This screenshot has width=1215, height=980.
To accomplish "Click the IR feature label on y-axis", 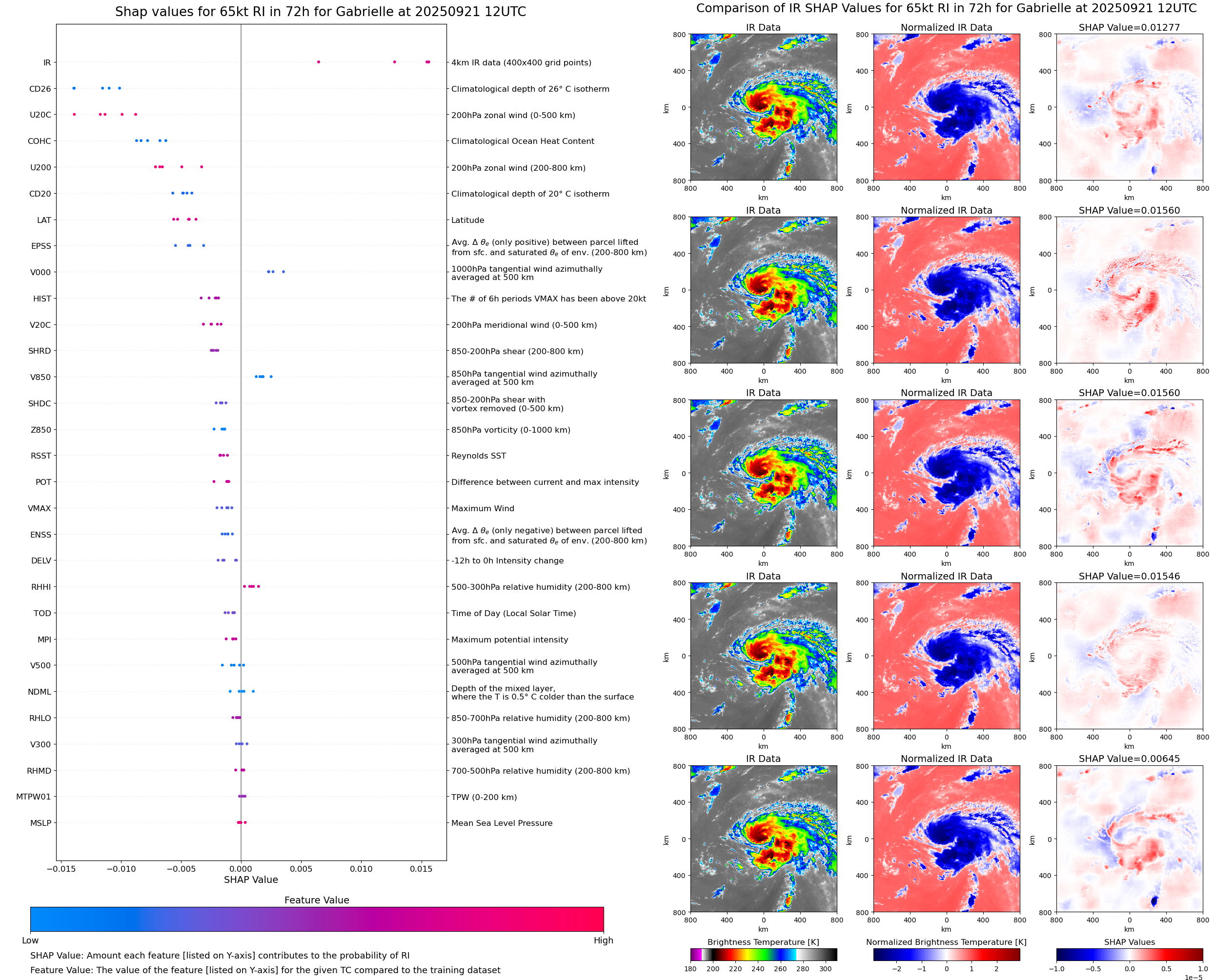I will click(47, 62).
